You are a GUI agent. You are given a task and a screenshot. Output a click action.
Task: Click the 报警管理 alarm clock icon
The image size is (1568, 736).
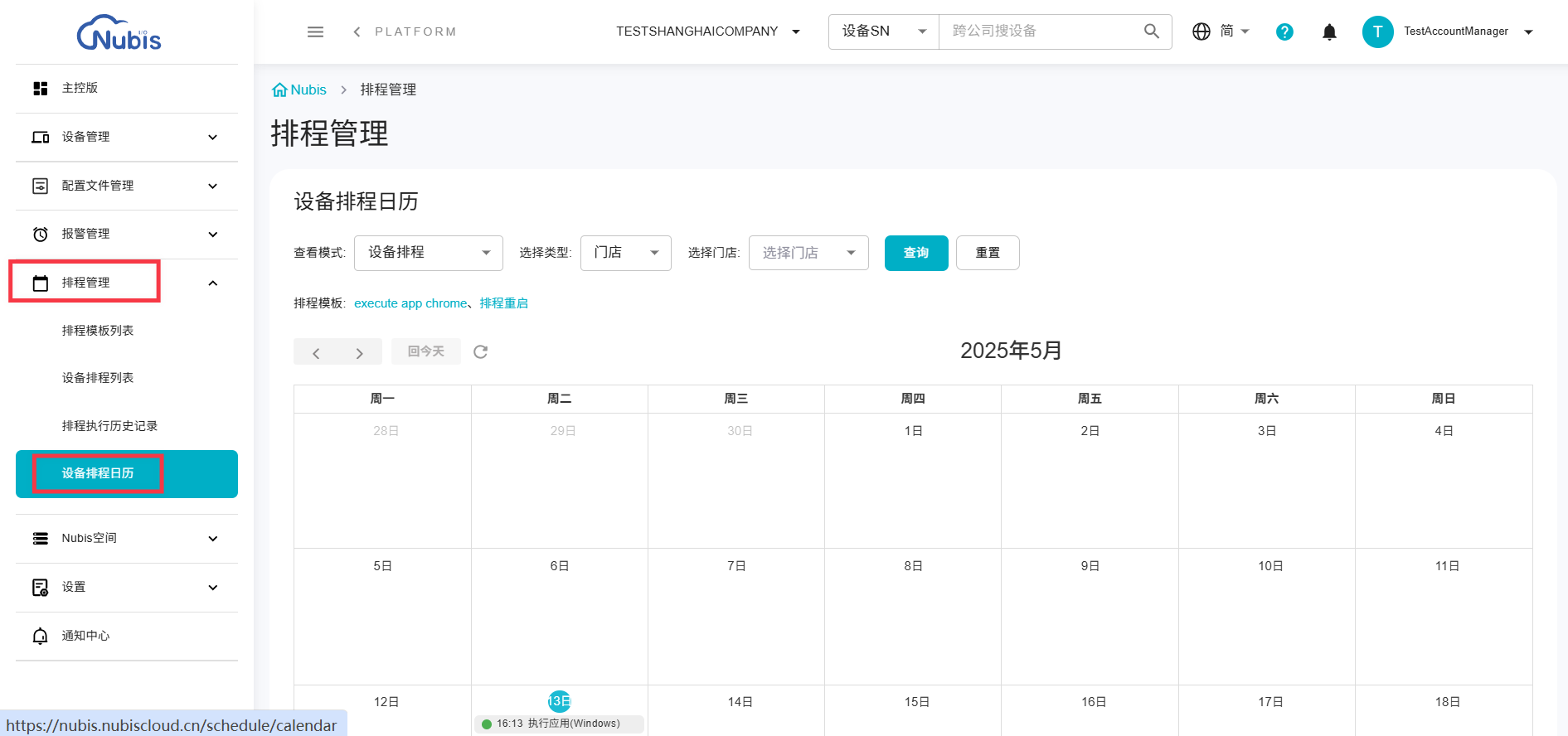pyautogui.click(x=40, y=234)
